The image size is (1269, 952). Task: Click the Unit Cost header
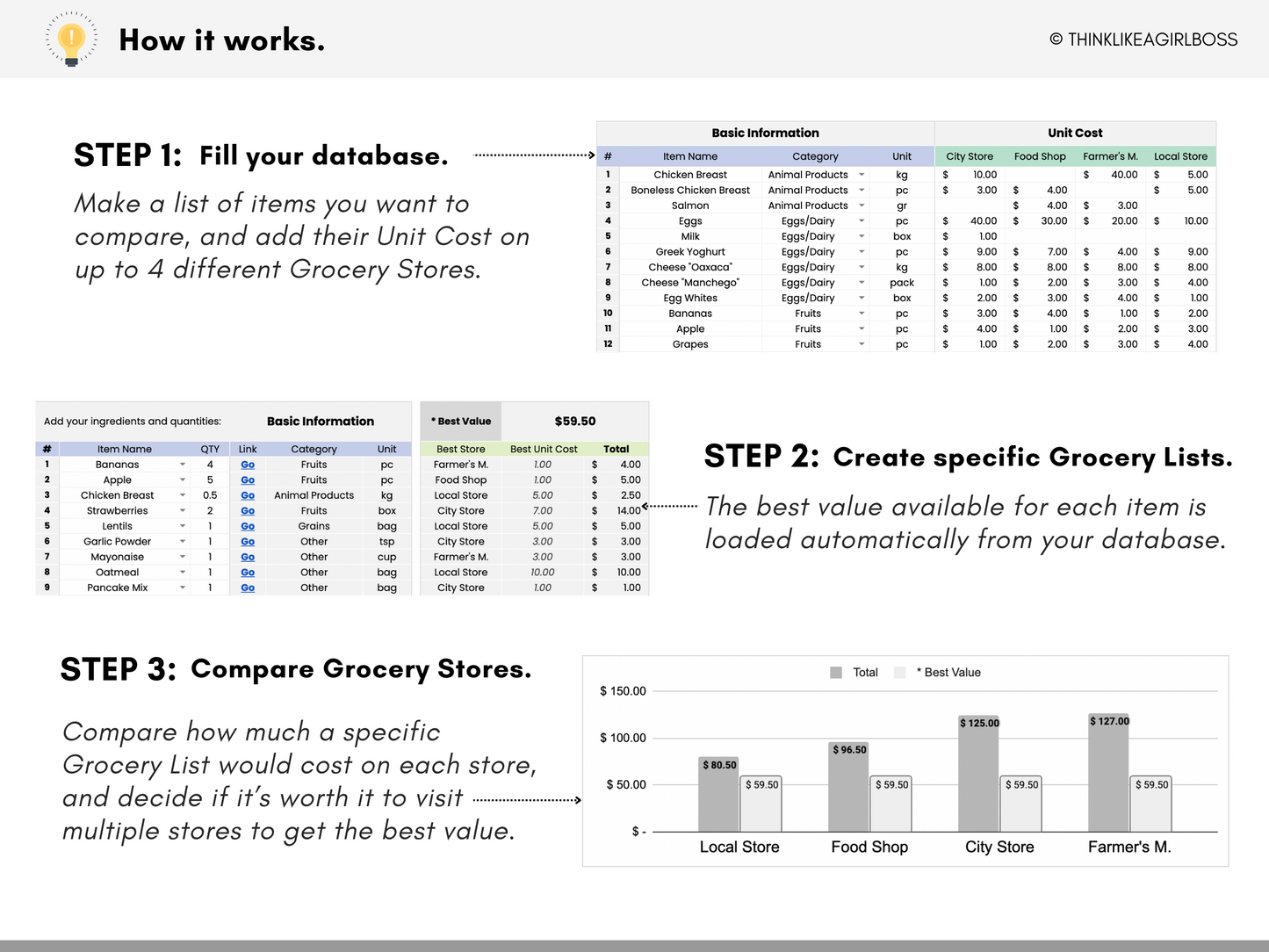[x=1074, y=133]
